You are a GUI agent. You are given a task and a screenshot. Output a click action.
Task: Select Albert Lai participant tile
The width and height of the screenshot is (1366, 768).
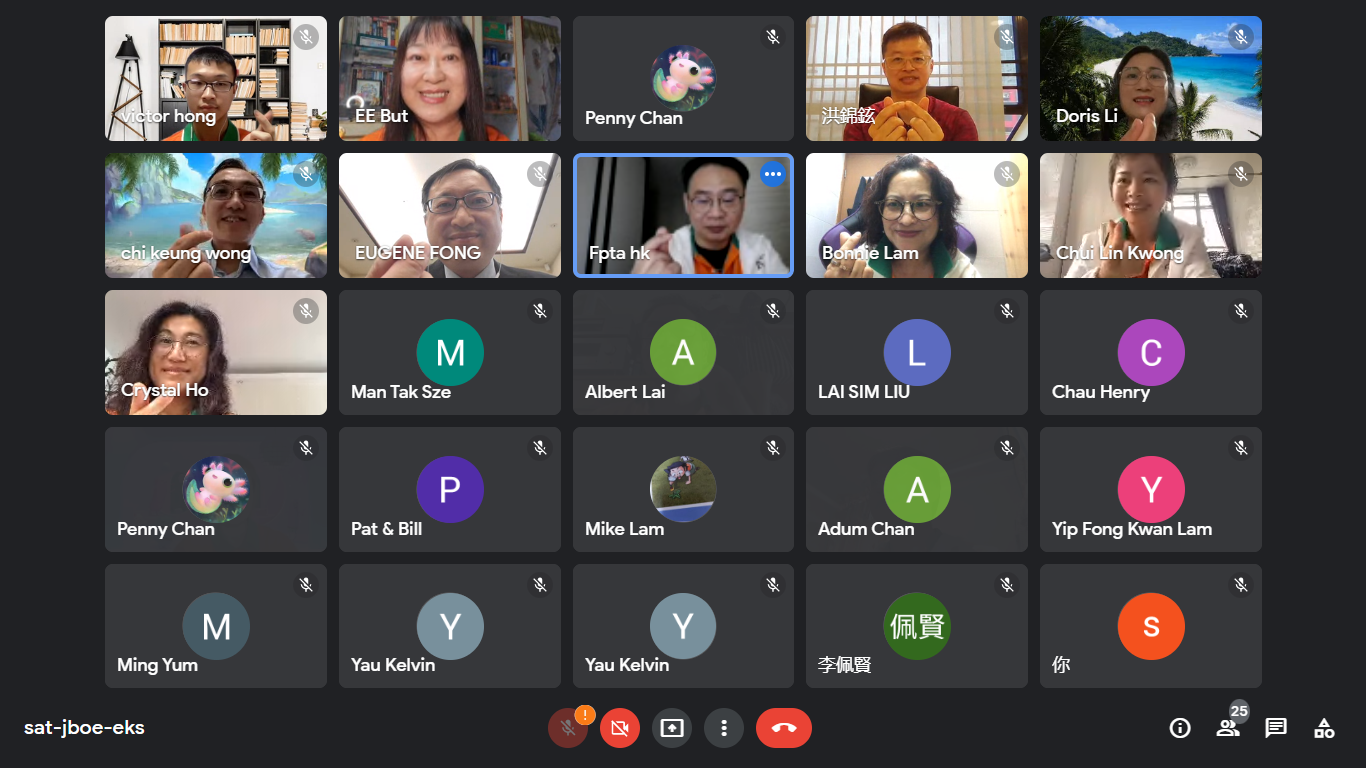(683, 352)
